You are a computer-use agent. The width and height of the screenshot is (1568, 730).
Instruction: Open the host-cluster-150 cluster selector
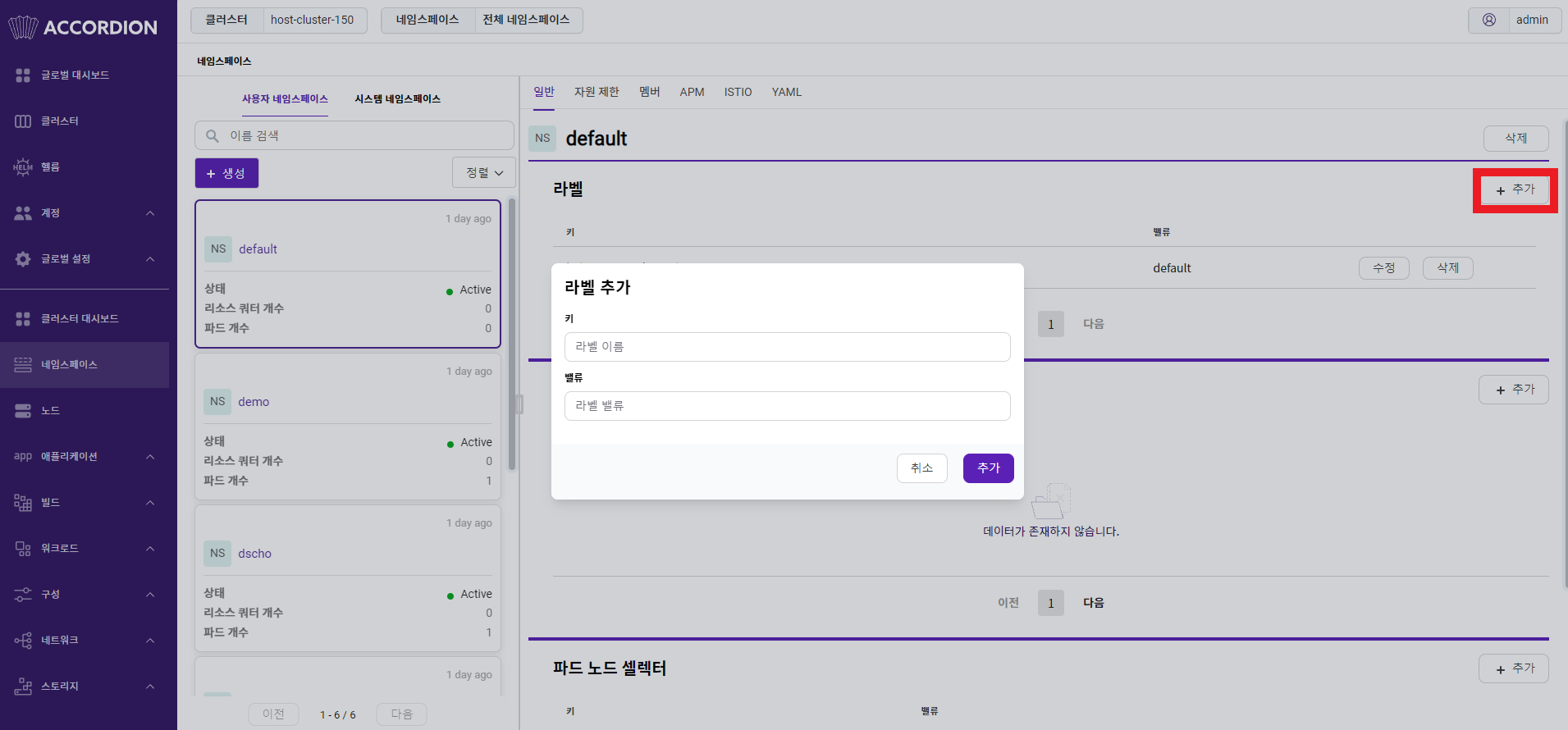[x=279, y=20]
